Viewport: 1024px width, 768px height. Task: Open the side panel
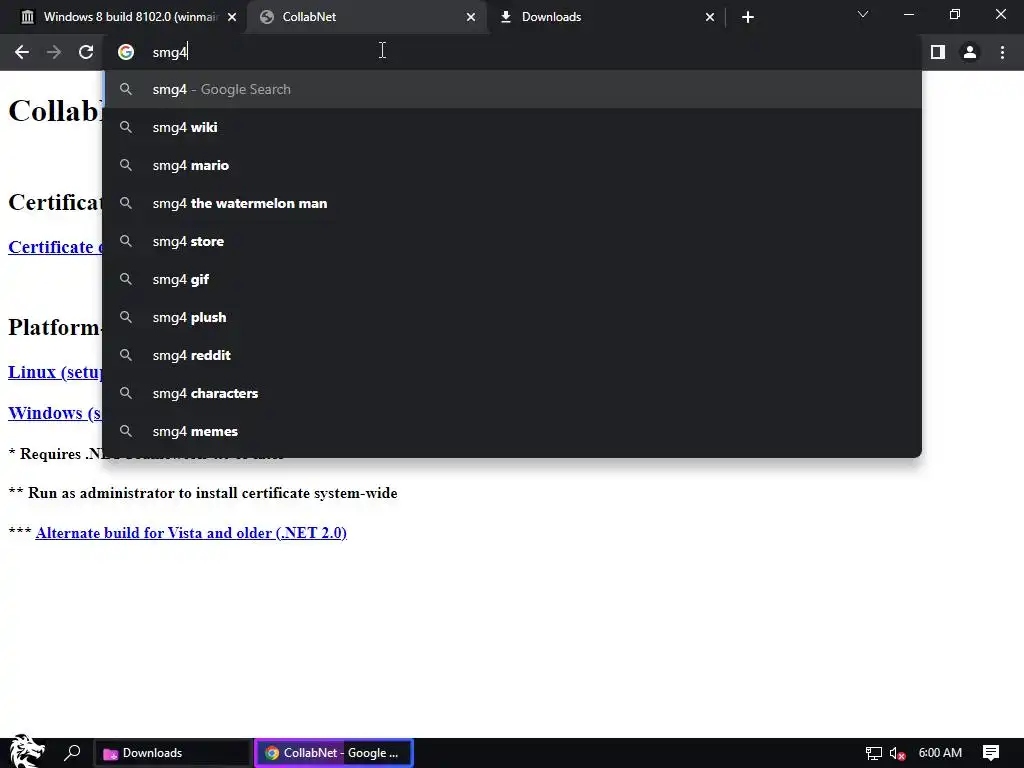coord(938,52)
